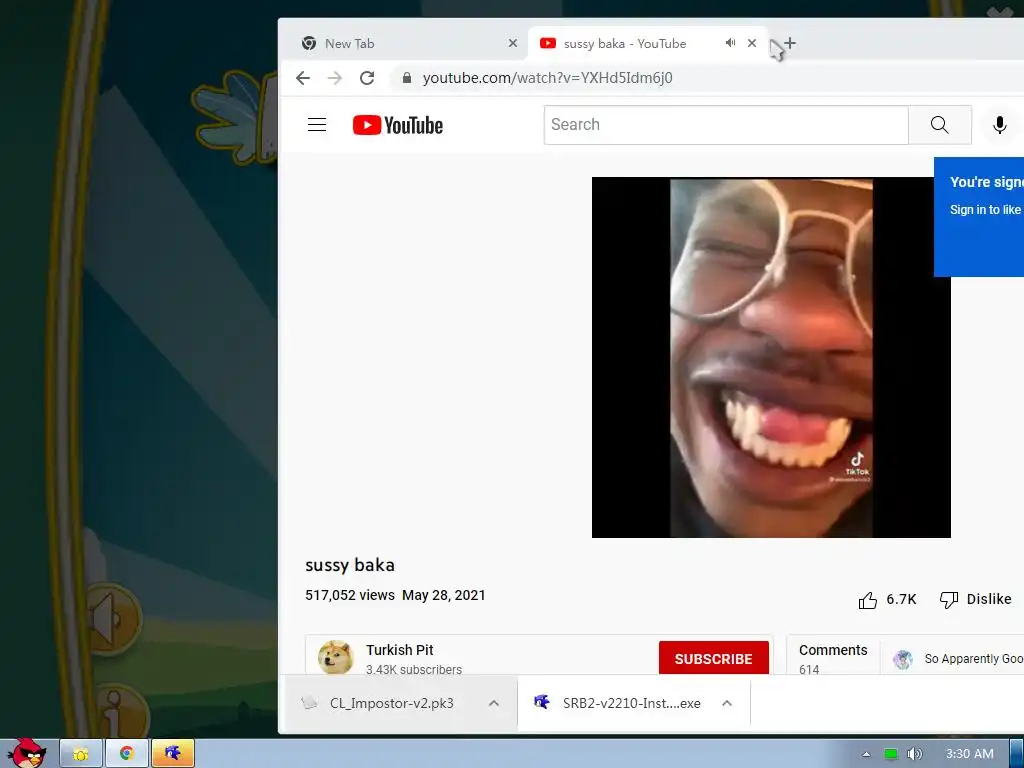Click the address bar URL
The image size is (1024, 768).
tap(547, 78)
